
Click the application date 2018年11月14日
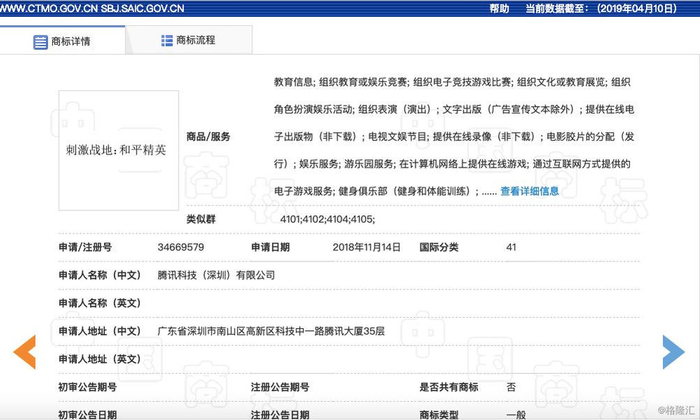pos(366,247)
